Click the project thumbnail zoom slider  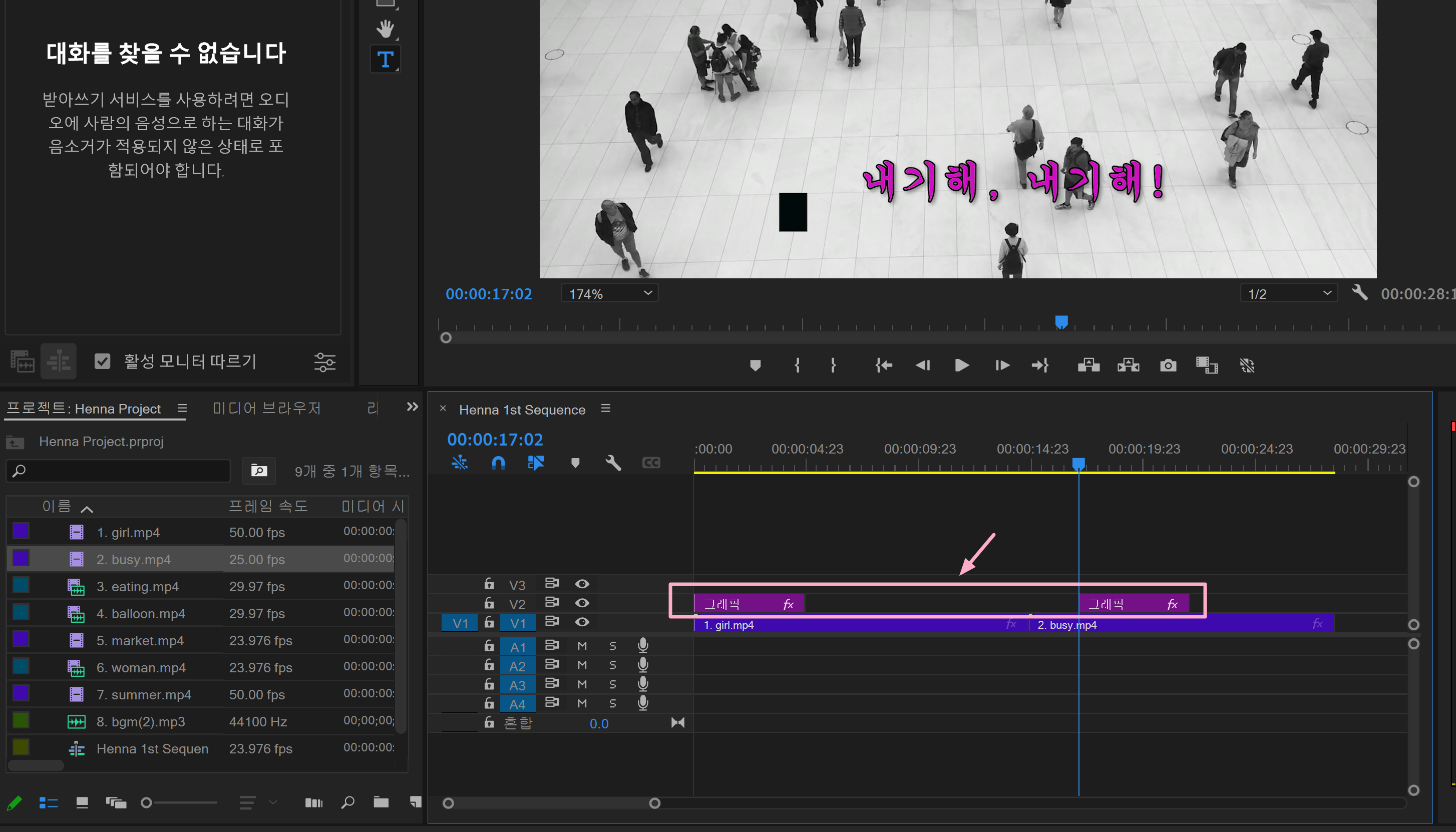point(179,803)
